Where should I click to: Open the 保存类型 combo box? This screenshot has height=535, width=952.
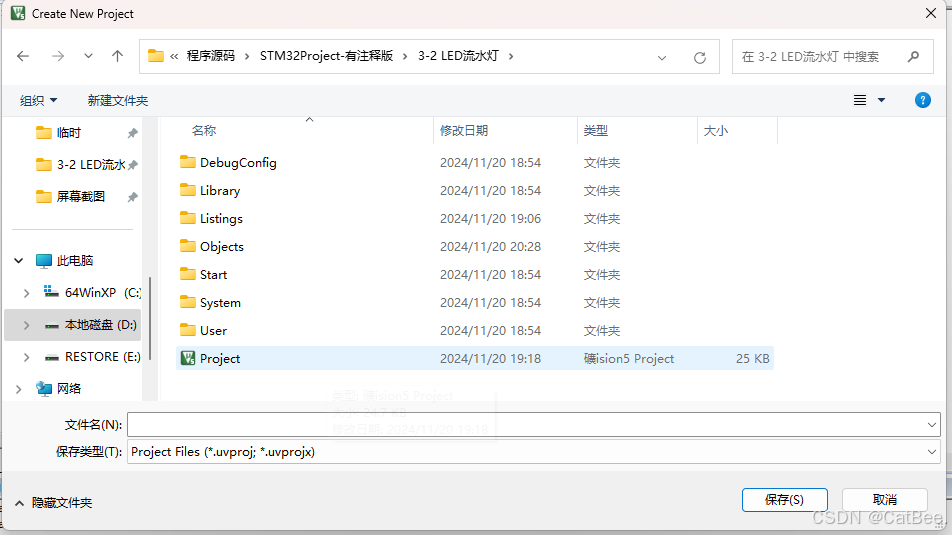tap(534, 452)
